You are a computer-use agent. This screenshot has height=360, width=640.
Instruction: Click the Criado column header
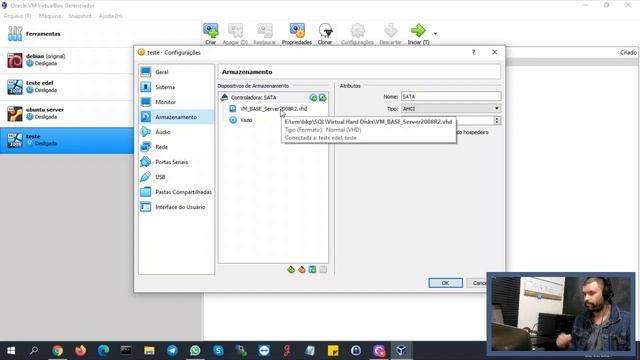pos(628,53)
